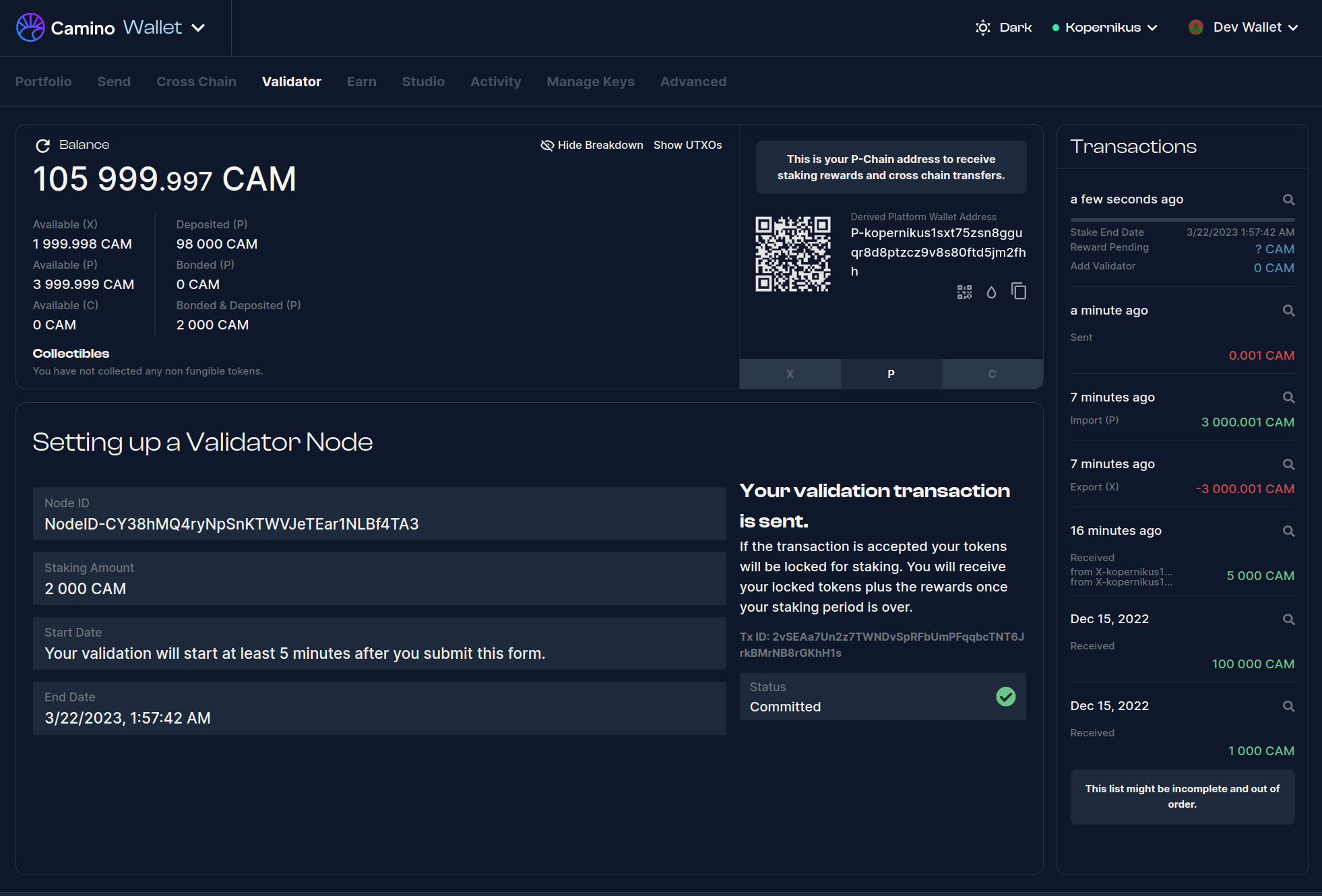Switch the address view to C chain

coord(992,374)
